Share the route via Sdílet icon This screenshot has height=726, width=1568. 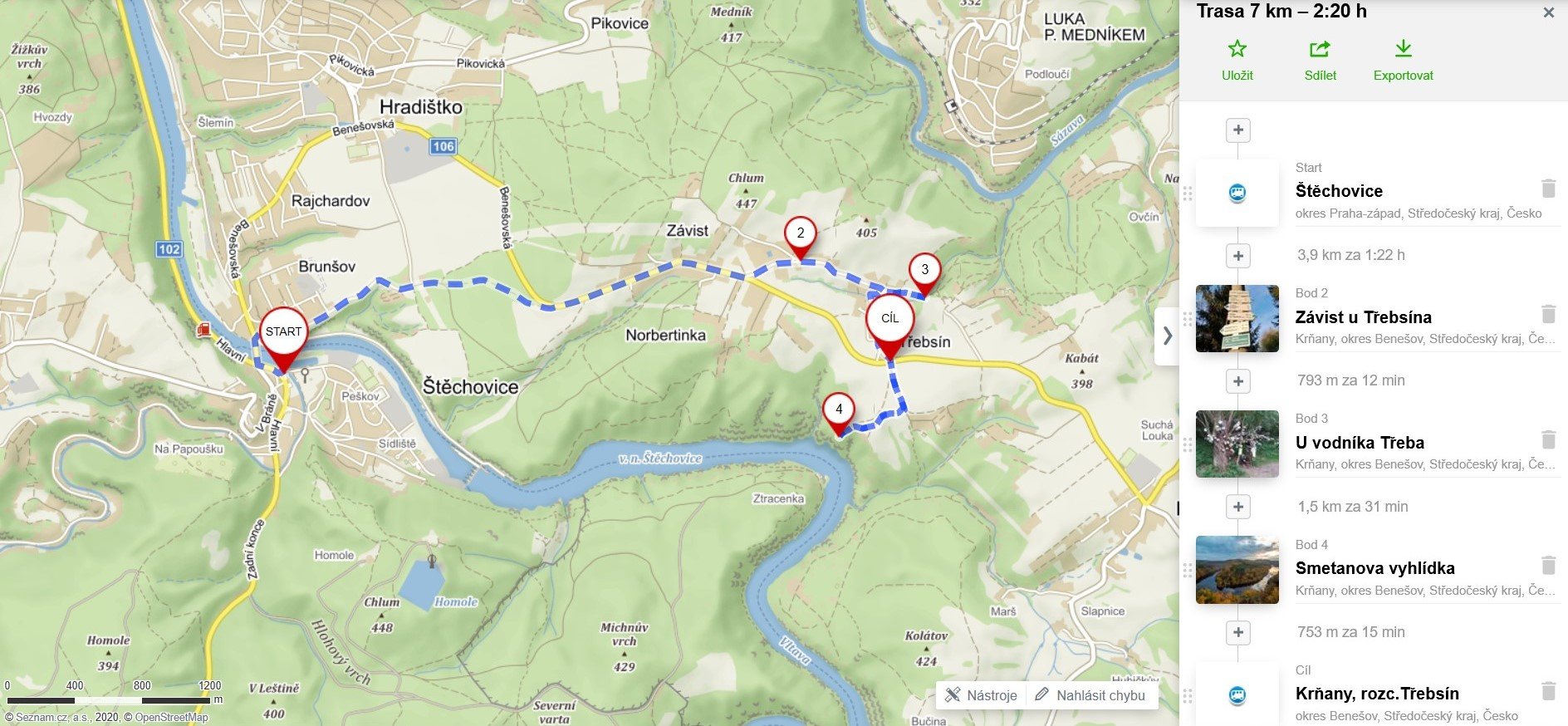click(x=1320, y=61)
